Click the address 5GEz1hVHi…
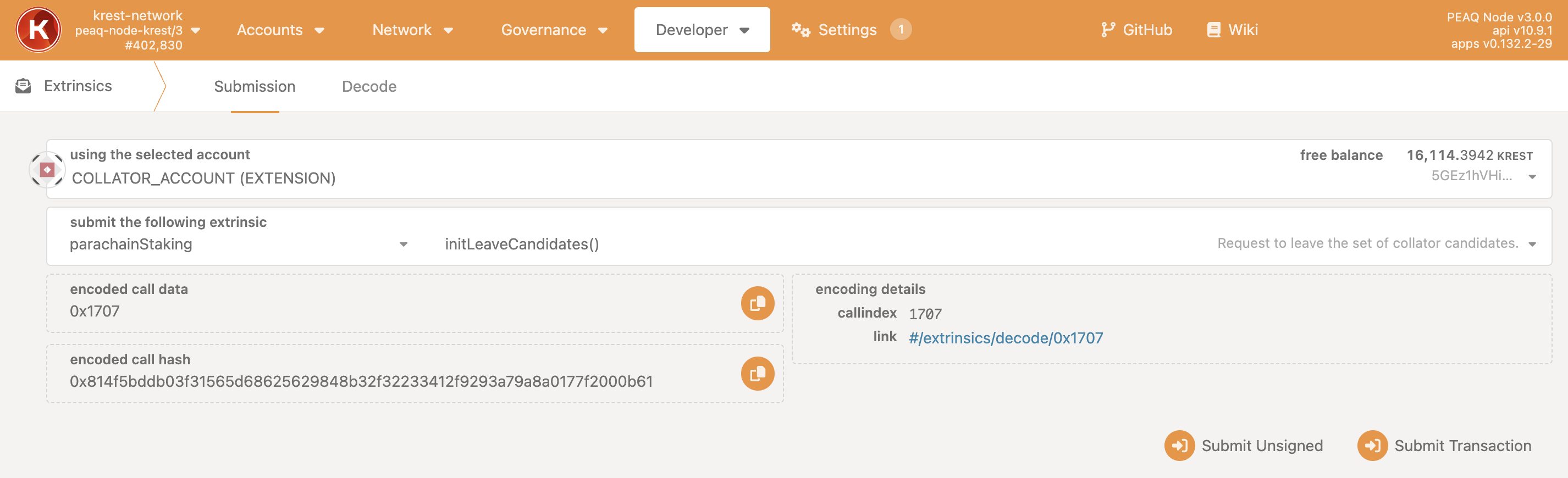 (1471, 176)
